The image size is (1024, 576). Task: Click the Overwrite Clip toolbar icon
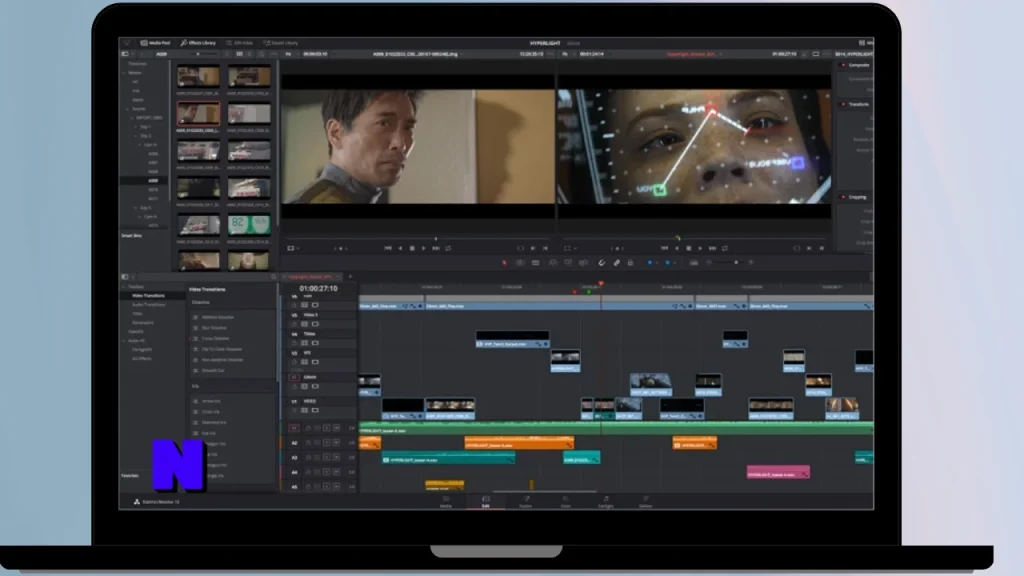tap(568, 263)
